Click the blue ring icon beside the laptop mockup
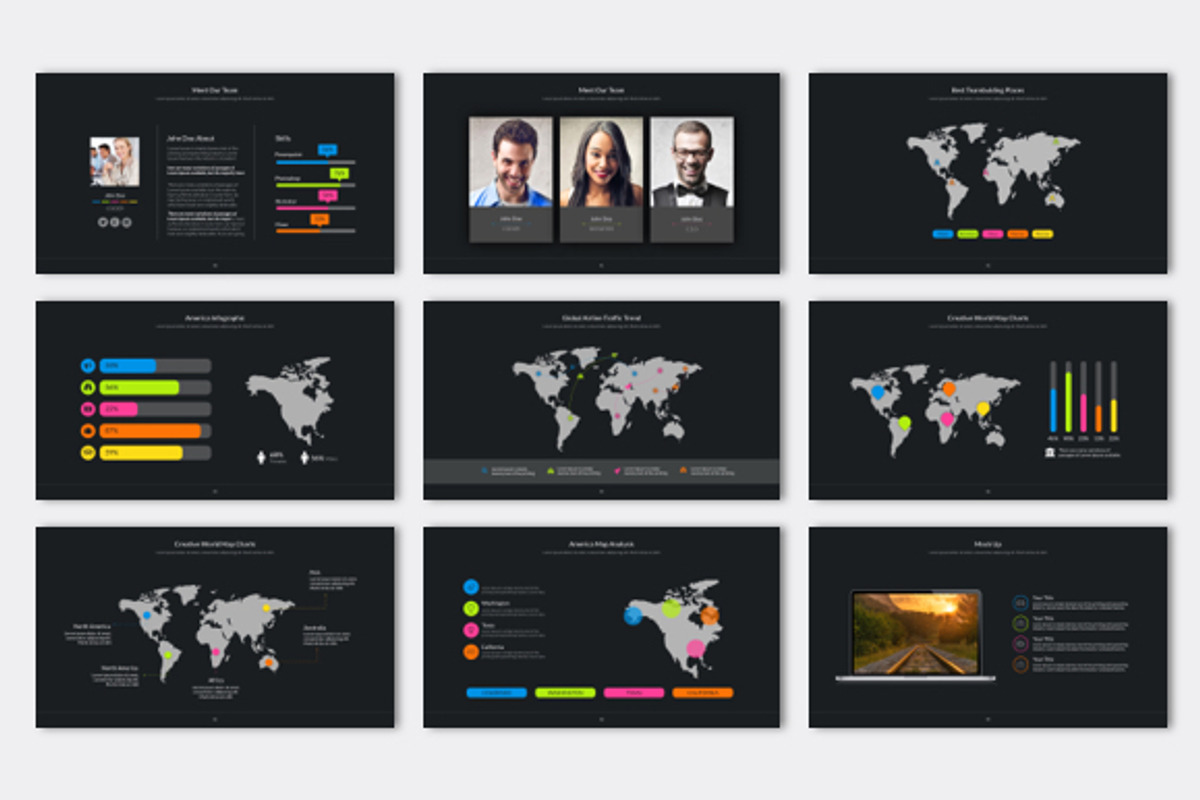 click(x=1019, y=602)
